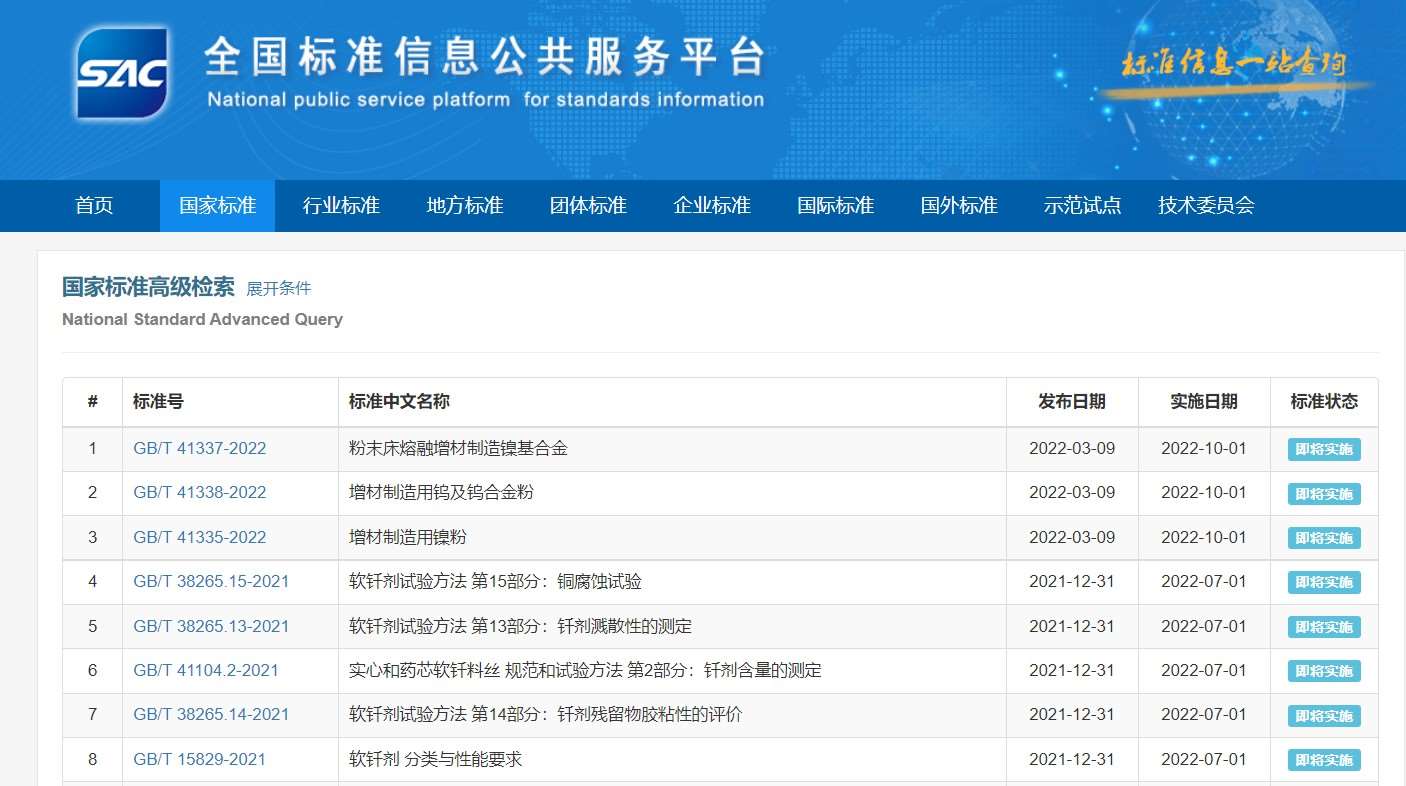Select the 团体标准 navigation item

[x=588, y=206]
